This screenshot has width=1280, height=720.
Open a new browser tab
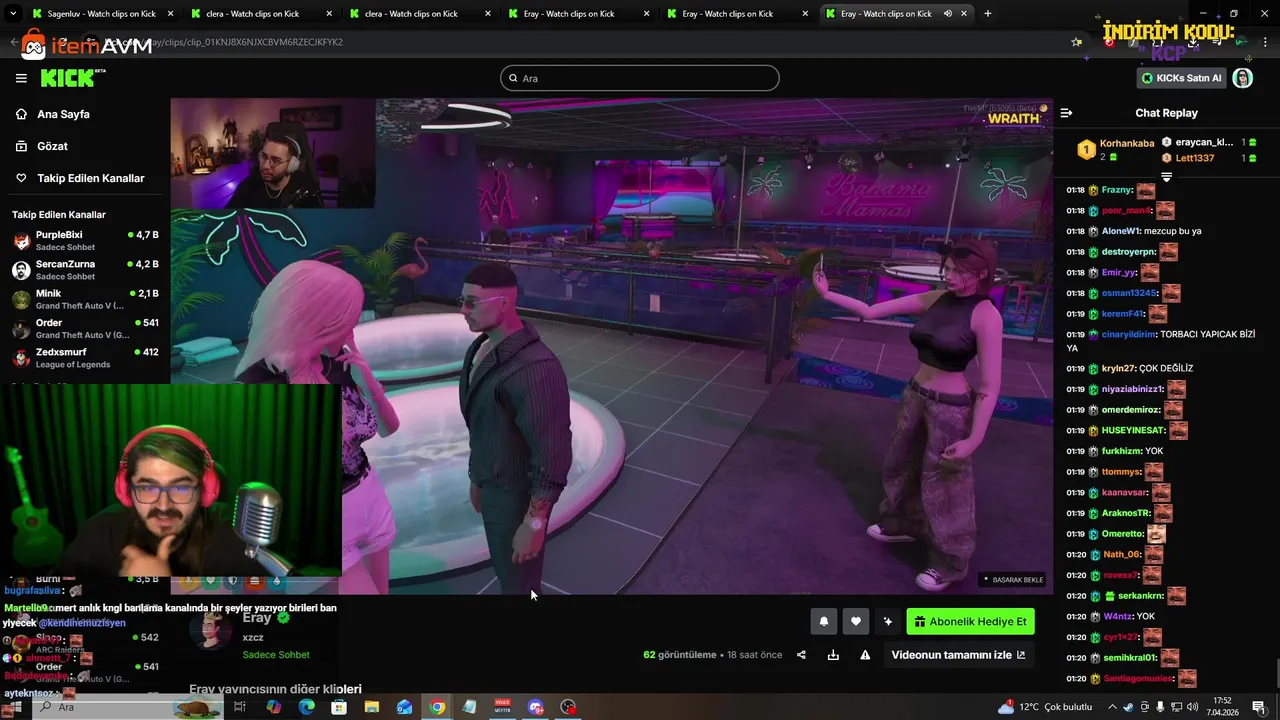pos(987,14)
